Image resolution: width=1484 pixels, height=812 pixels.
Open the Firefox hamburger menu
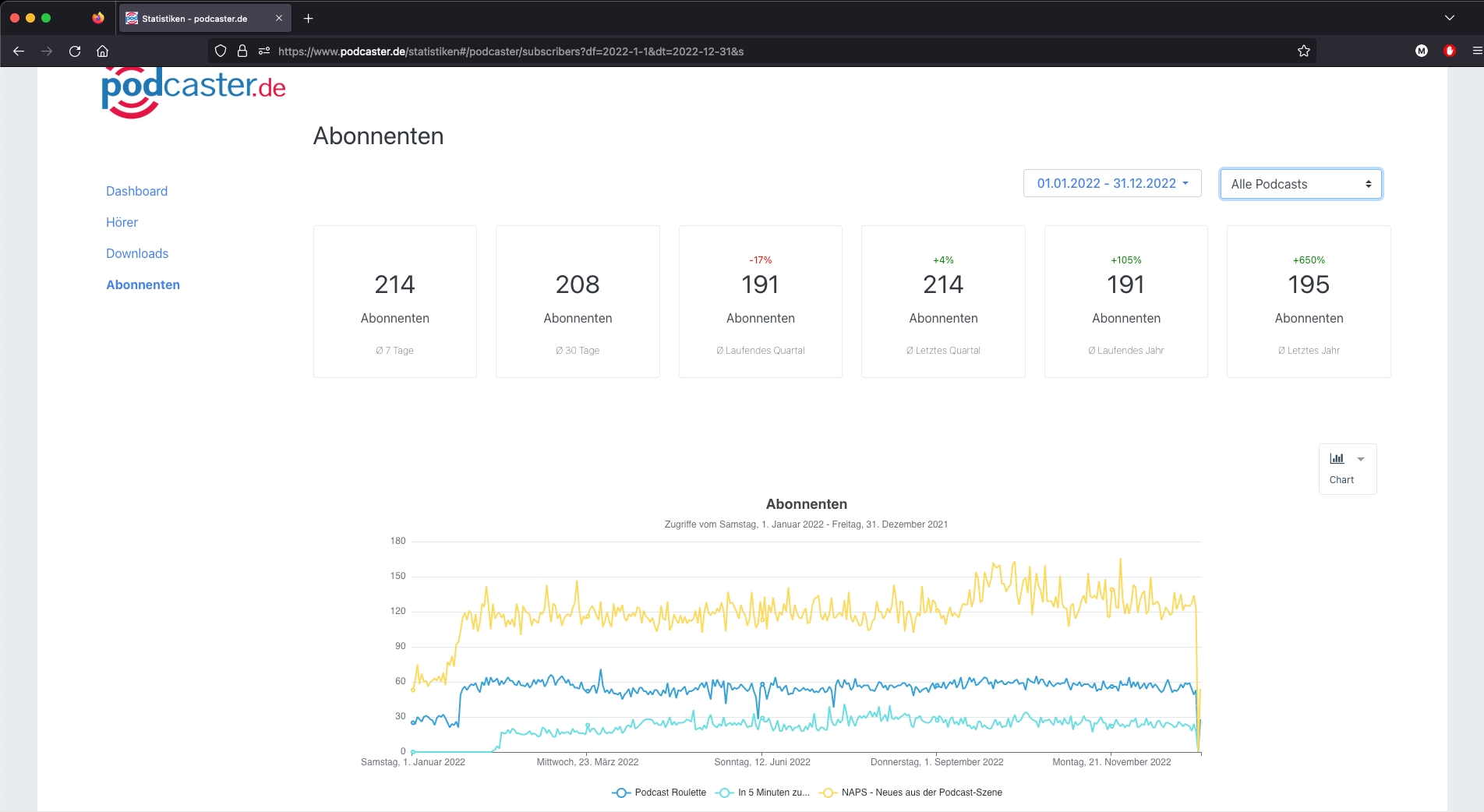click(1476, 51)
